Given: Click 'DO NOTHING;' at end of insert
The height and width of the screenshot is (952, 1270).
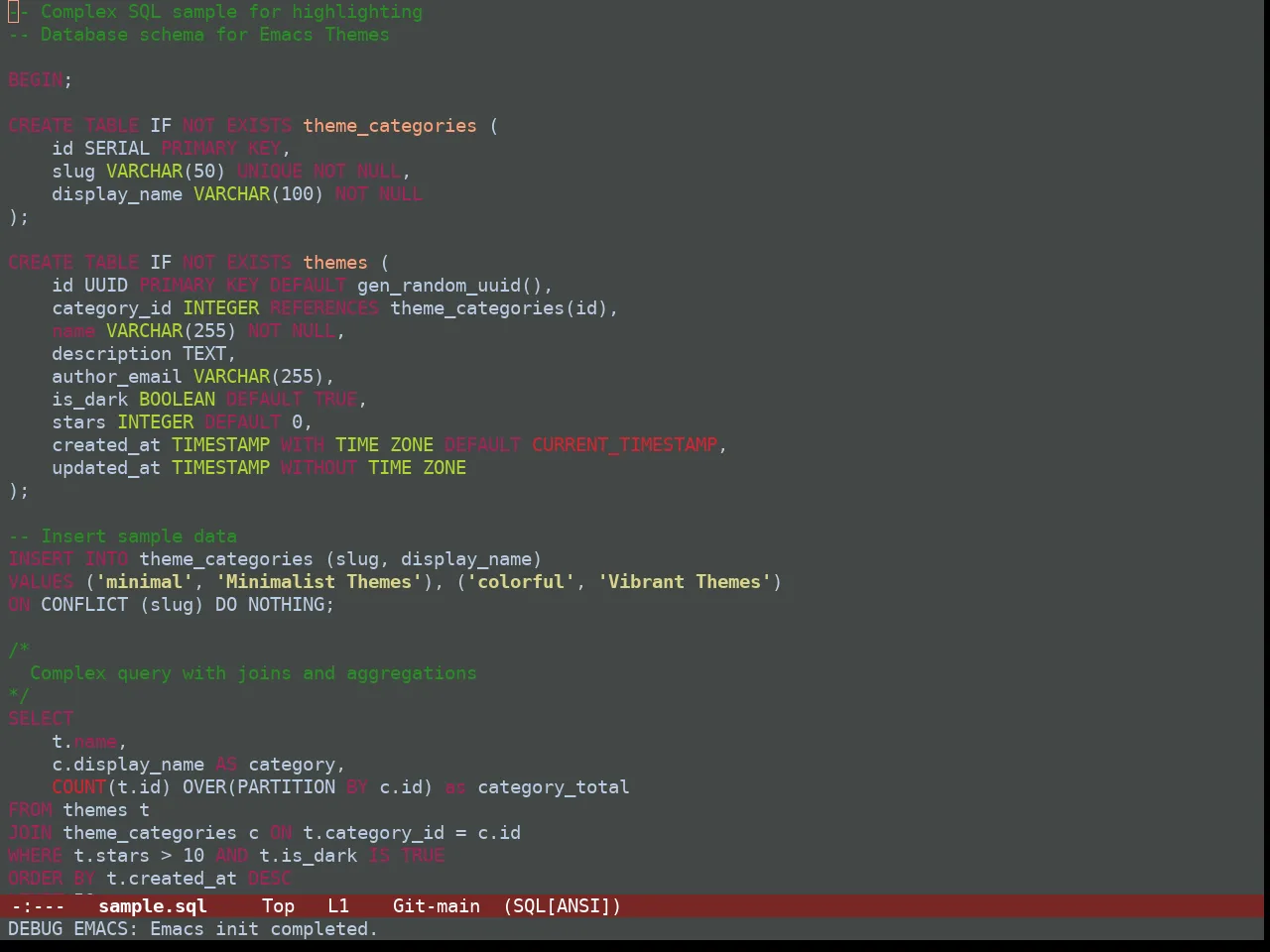Looking at the screenshot, I should tap(275, 605).
